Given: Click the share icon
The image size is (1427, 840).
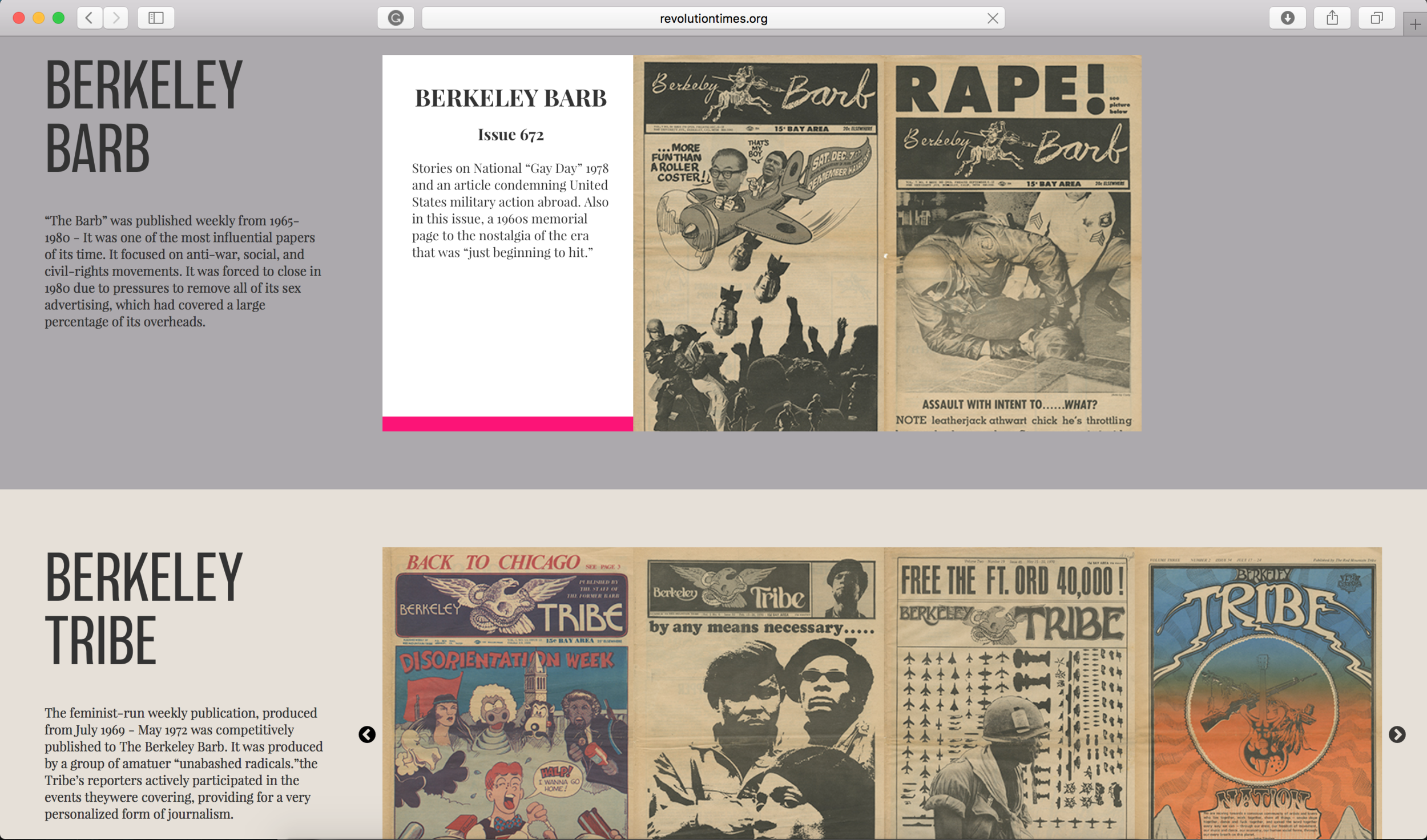Looking at the screenshot, I should point(1332,18).
